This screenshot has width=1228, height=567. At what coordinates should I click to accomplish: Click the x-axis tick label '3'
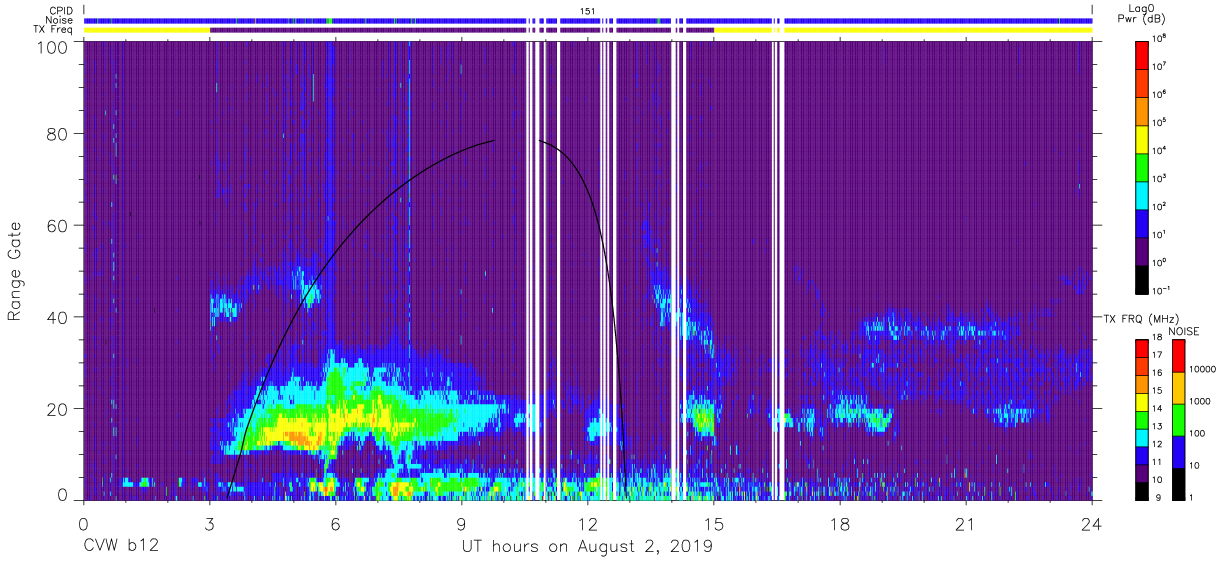[x=210, y=524]
